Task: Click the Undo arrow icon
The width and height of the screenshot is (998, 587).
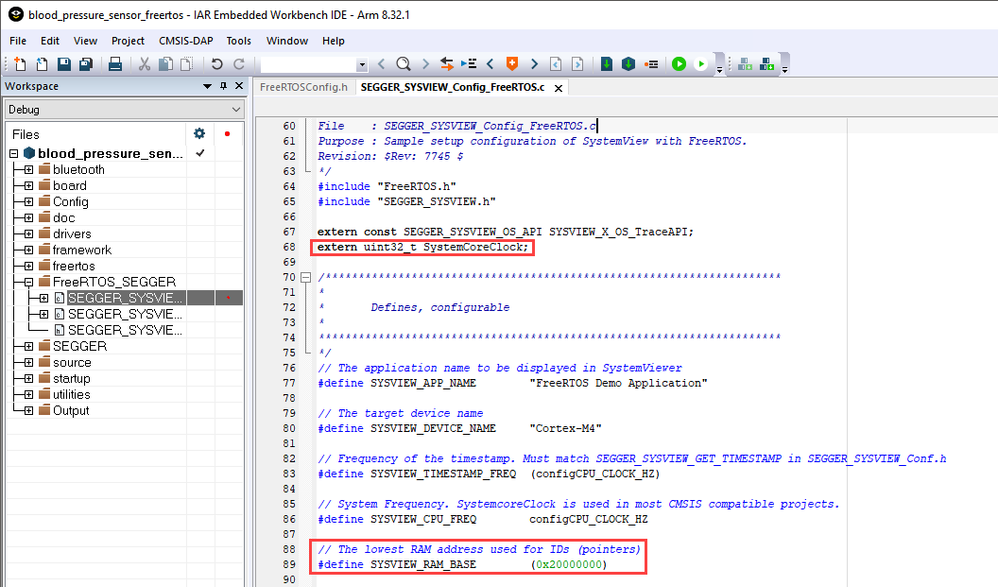Action: click(x=217, y=64)
